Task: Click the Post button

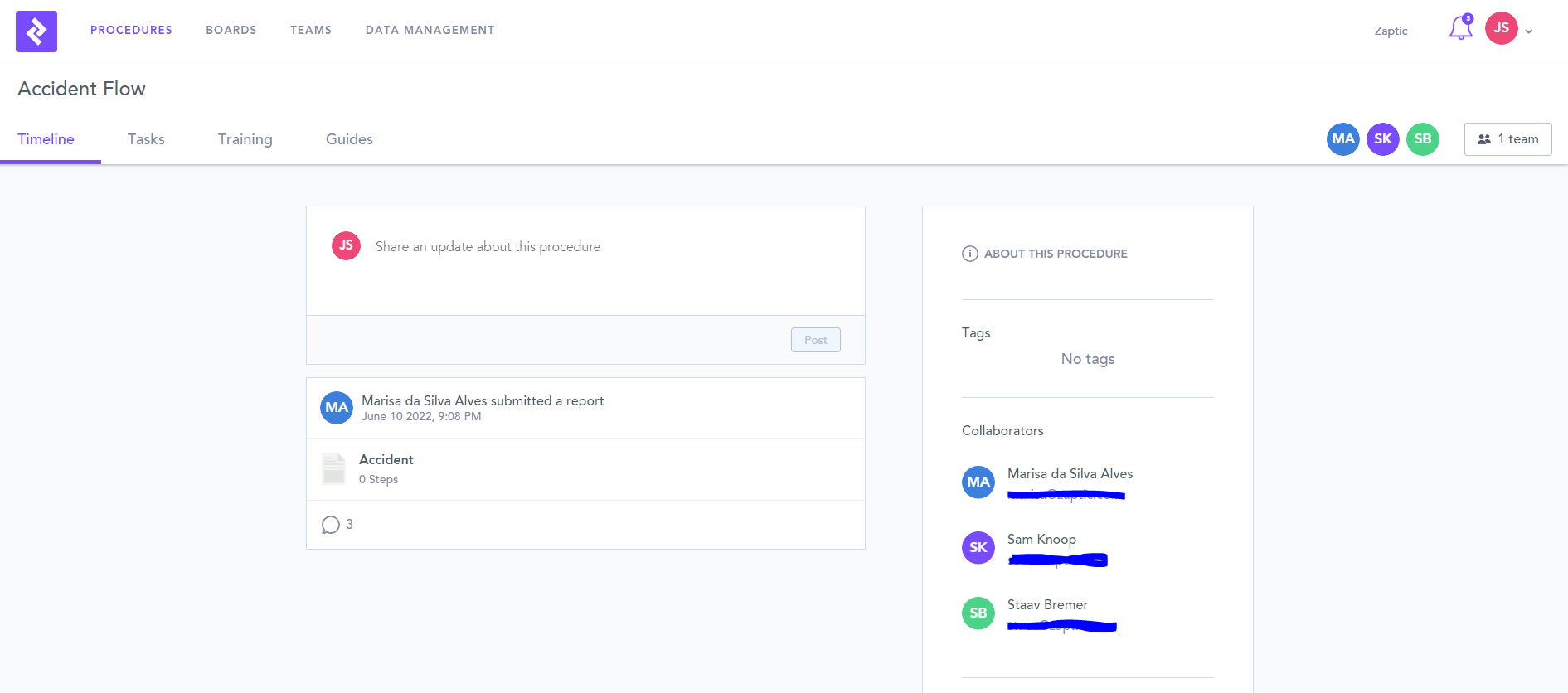Action: (816, 340)
